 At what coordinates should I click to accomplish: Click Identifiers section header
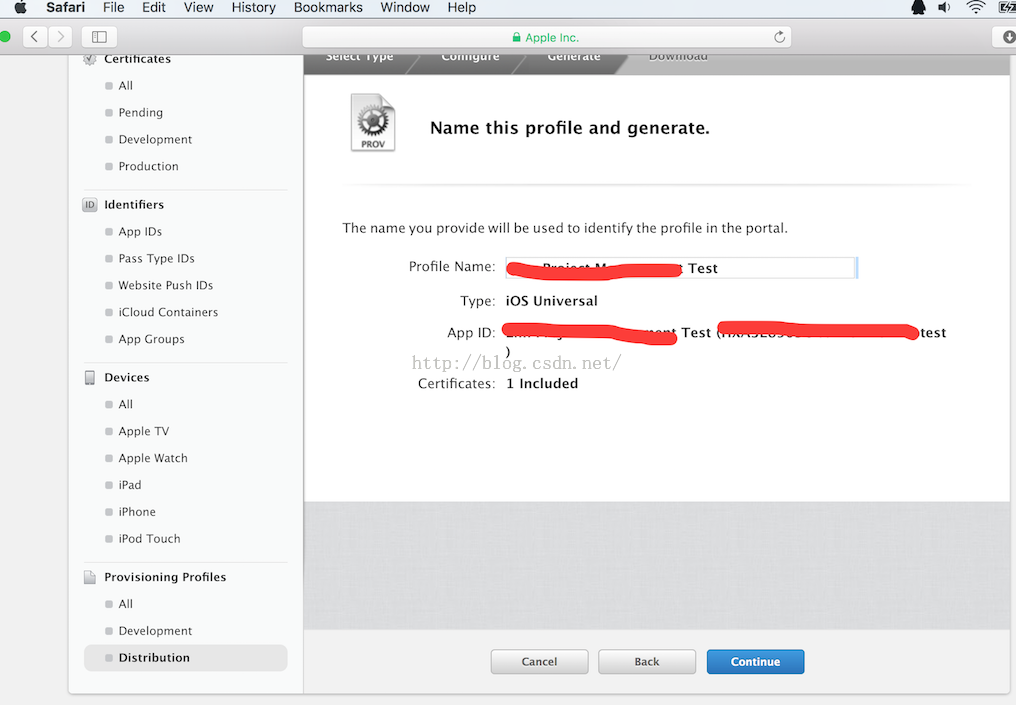pos(134,205)
